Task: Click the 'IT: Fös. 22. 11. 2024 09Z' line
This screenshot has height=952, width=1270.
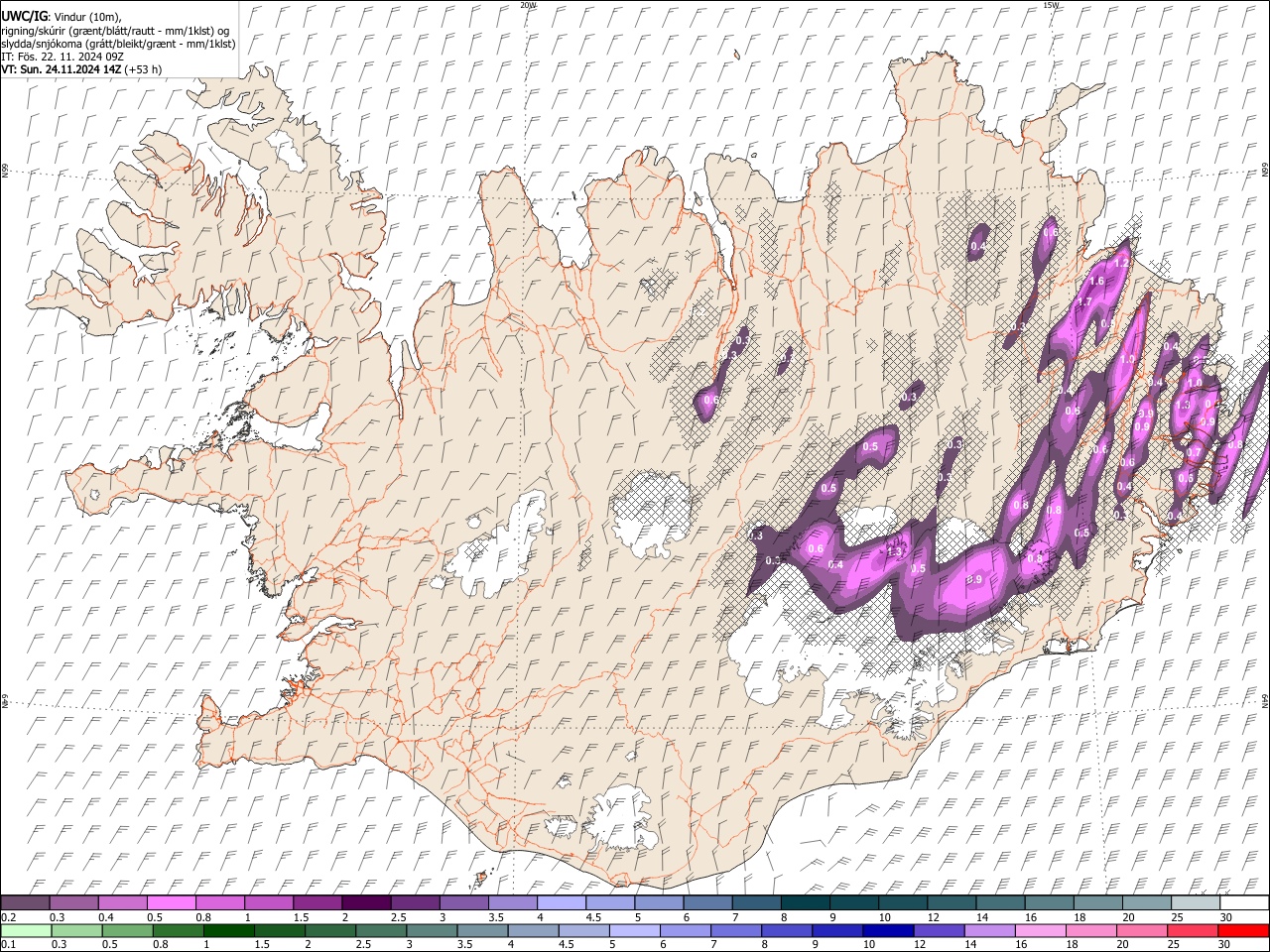Action: tap(63, 57)
